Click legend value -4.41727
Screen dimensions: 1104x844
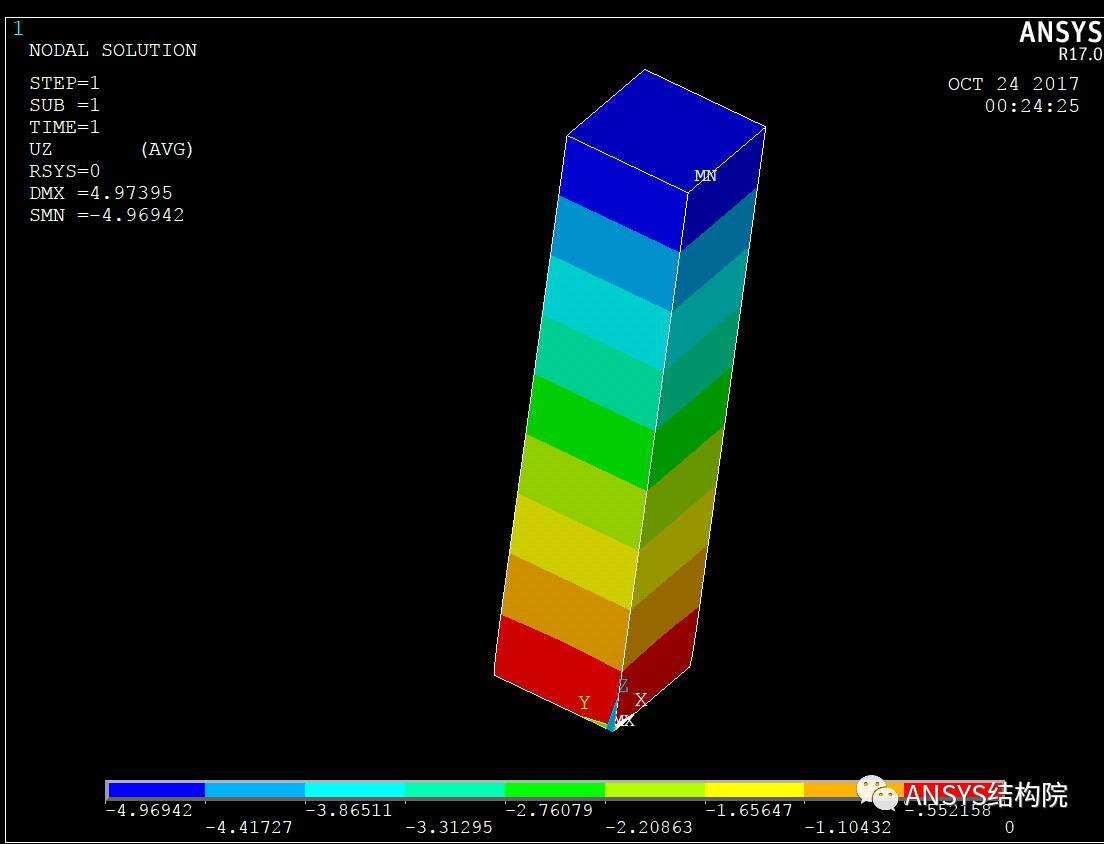[249, 827]
